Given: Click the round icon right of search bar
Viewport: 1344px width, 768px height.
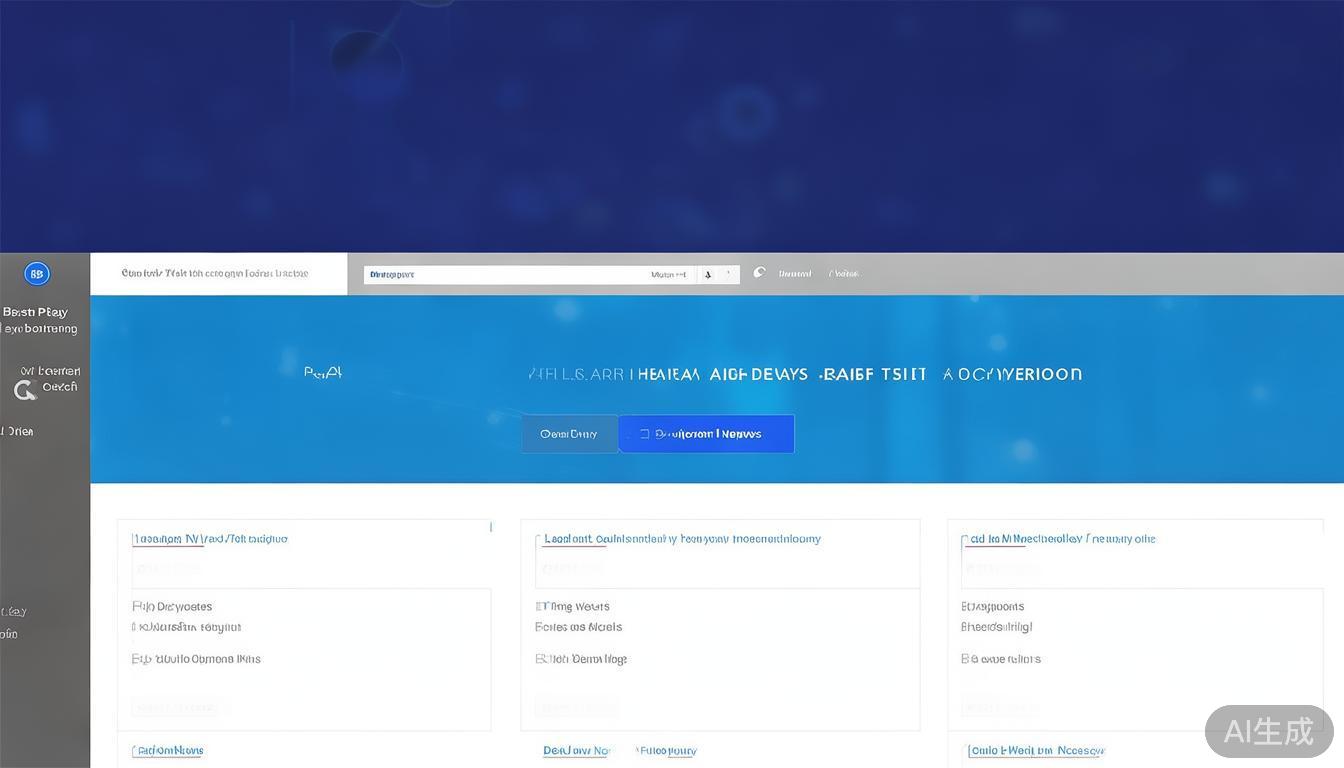Looking at the screenshot, I should [x=759, y=273].
